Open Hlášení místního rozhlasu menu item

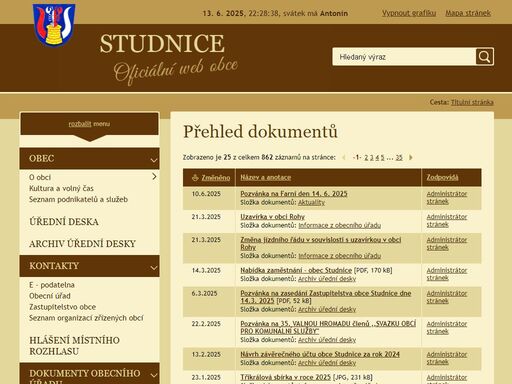(x=74, y=346)
